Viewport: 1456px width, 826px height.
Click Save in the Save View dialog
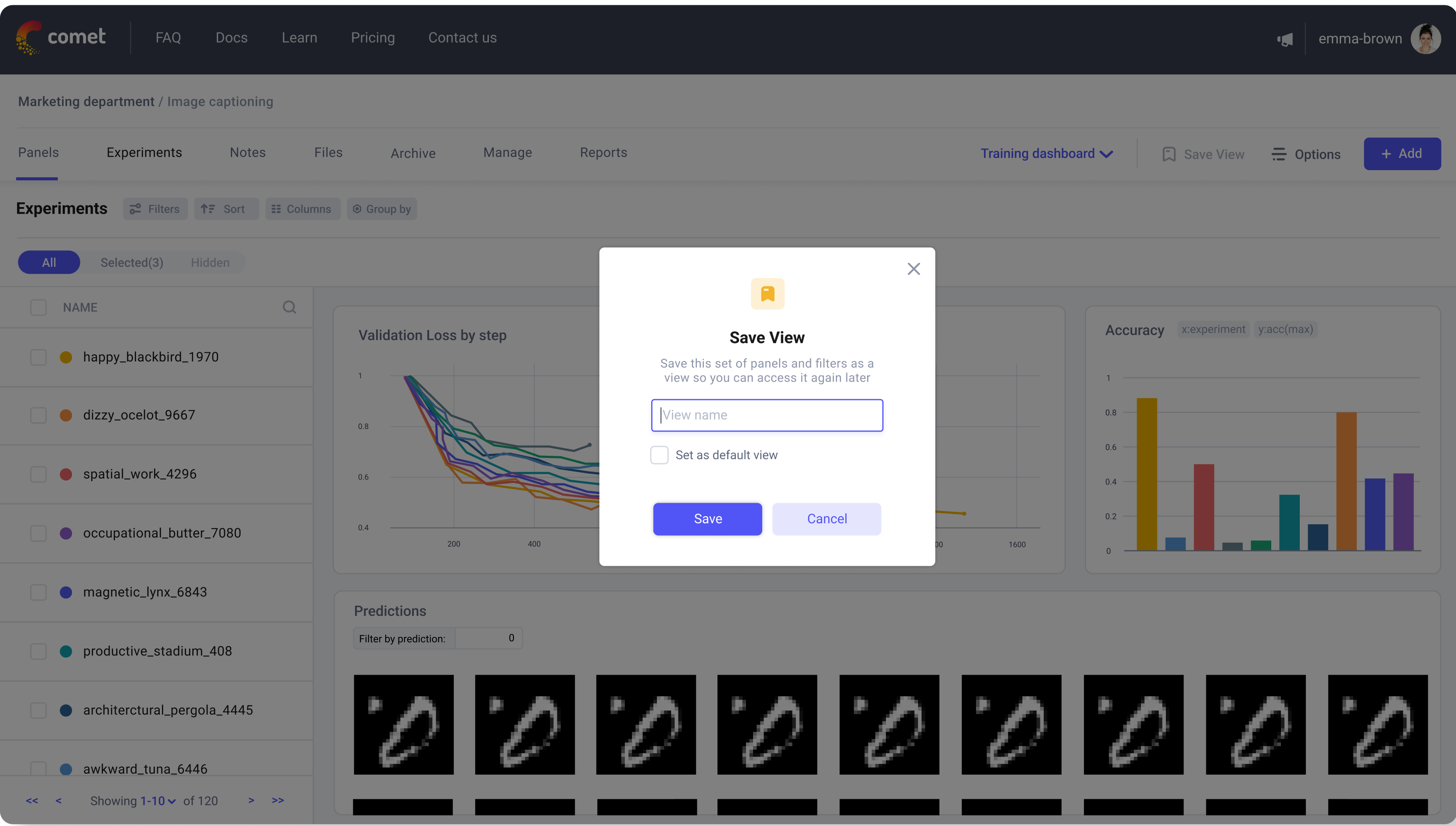click(x=707, y=518)
